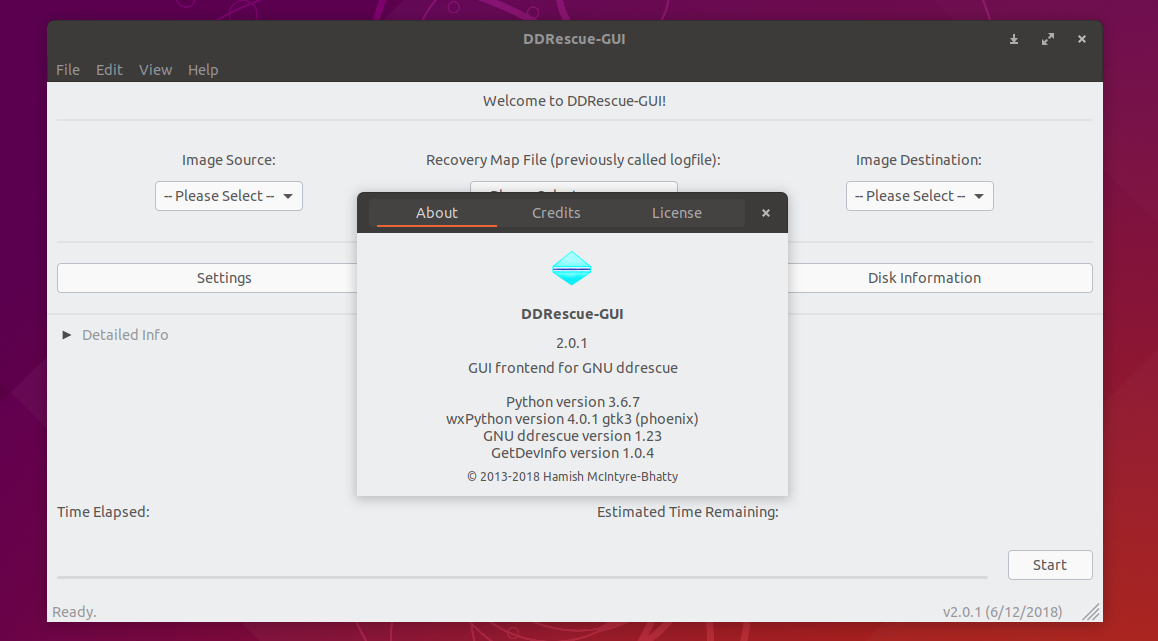Open the Help menu
Image resolution: width=1158 pixels, height=641 pixels.
(202, 69)
